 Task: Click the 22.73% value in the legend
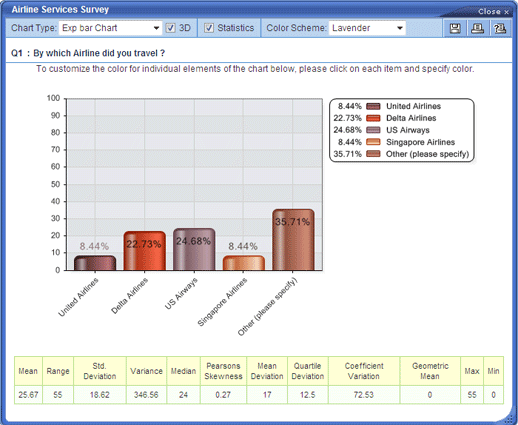[x=347, y=118]
